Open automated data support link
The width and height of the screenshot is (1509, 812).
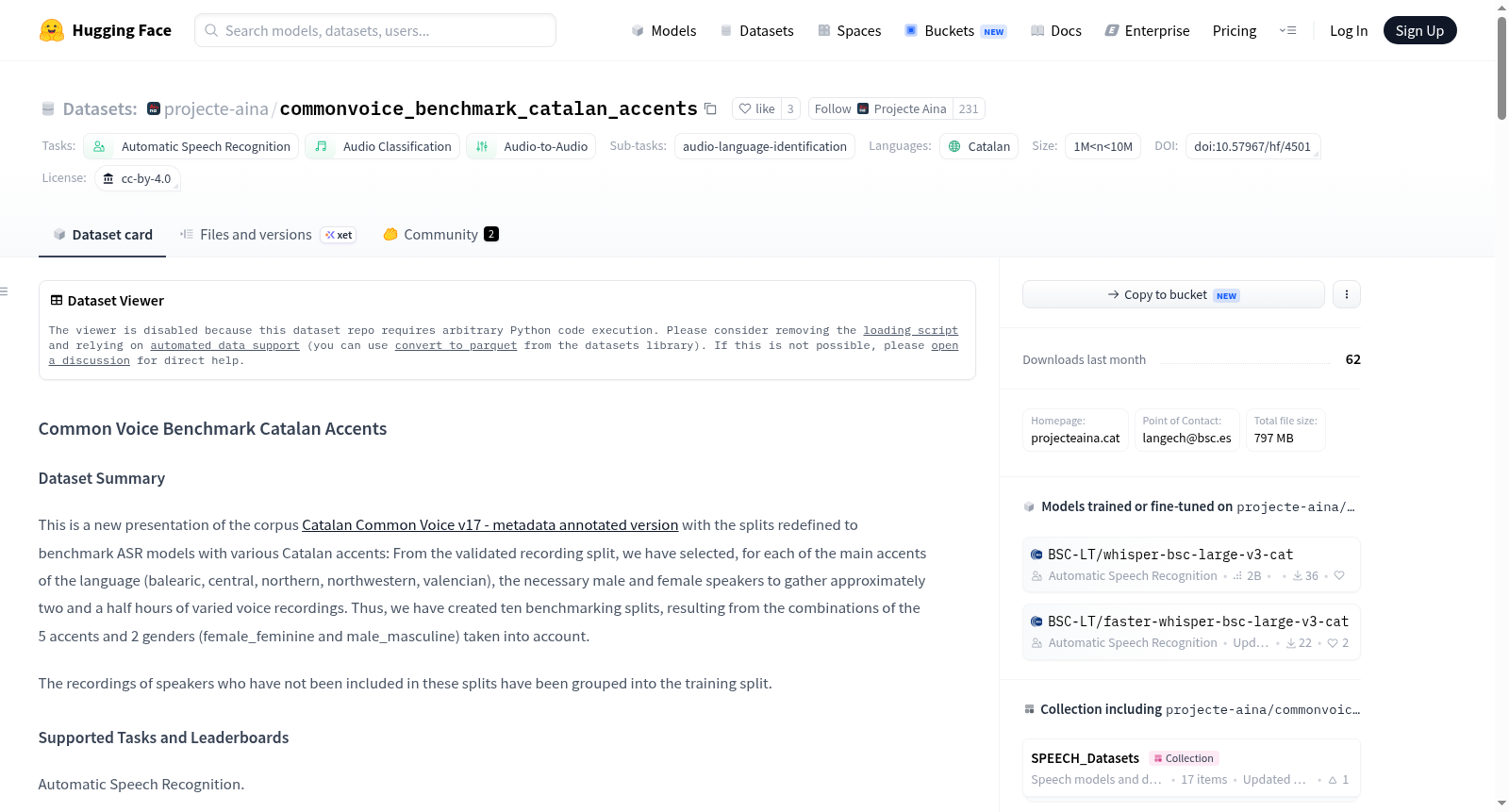click(224, 346)
